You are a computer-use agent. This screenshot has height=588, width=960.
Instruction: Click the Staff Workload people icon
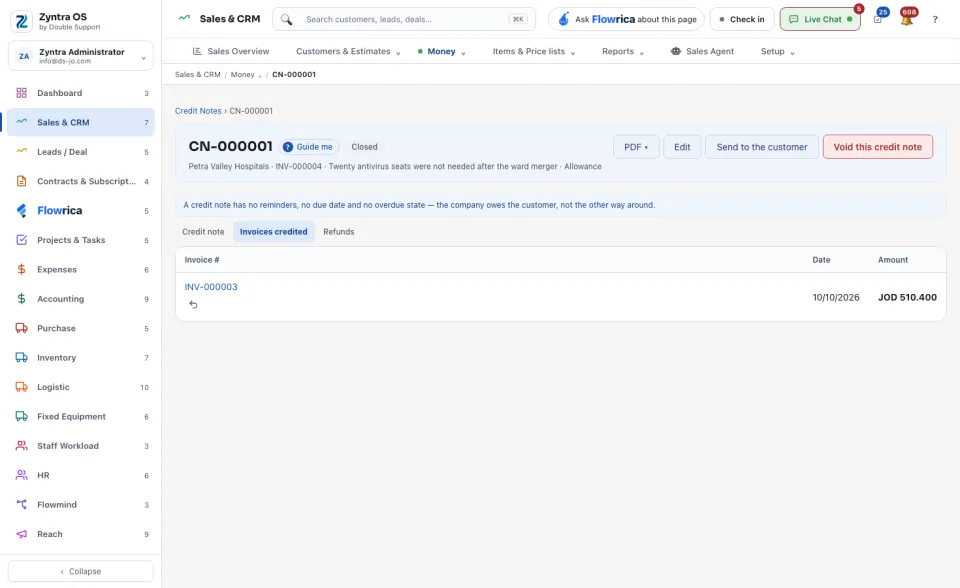(x=21, y=445)
